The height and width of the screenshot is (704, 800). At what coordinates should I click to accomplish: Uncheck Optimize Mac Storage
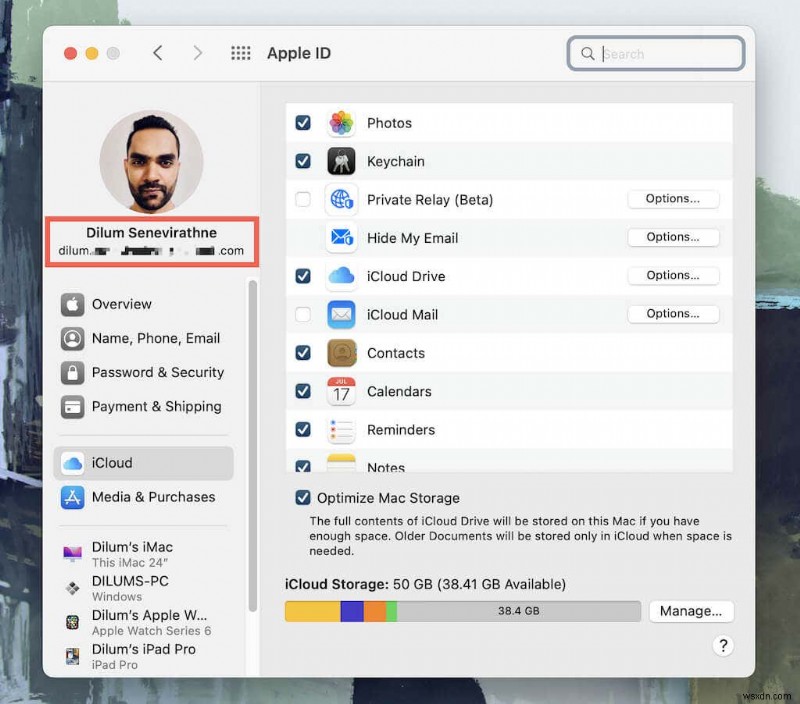click(x=302, y=497)
